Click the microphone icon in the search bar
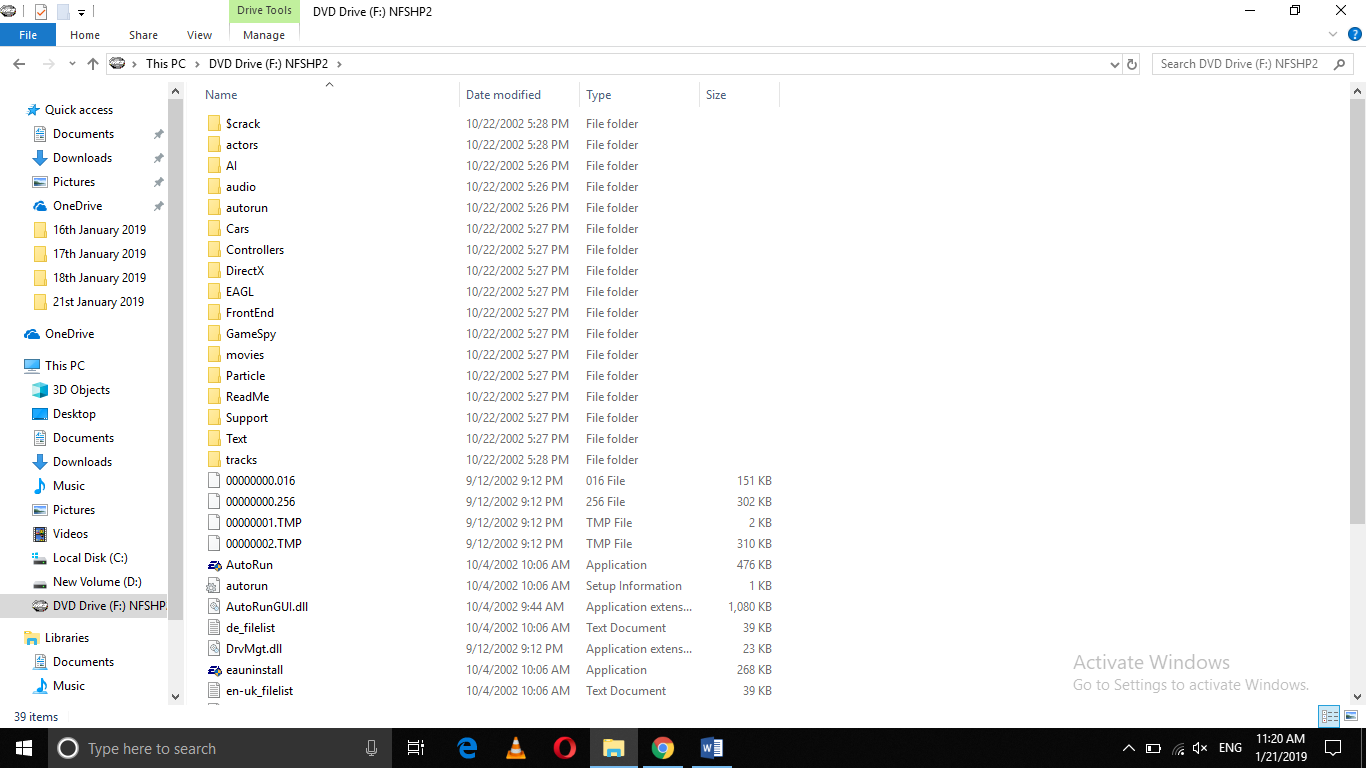Screen dimensions: 1366x768 (371, 748)
